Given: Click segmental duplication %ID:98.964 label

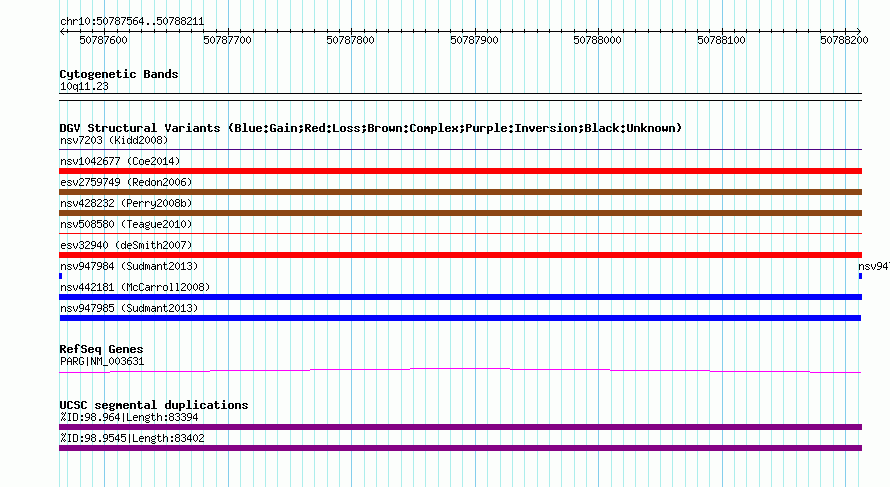Looking at the screenshot, I should coord(129,417).
